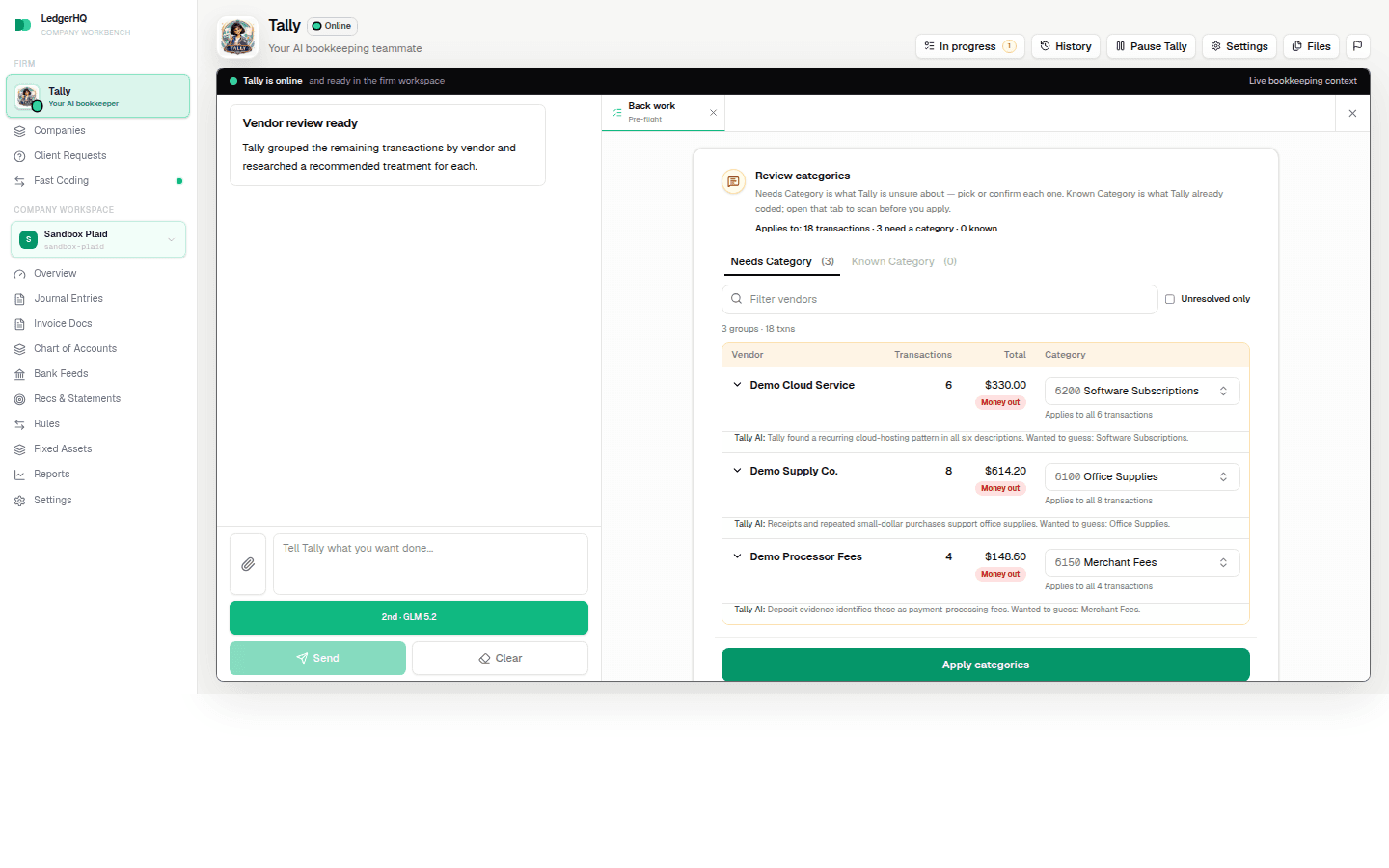Click the Live bookkeeping context label
Viewport: 1389px width, 868px height.
point(1302,81)
